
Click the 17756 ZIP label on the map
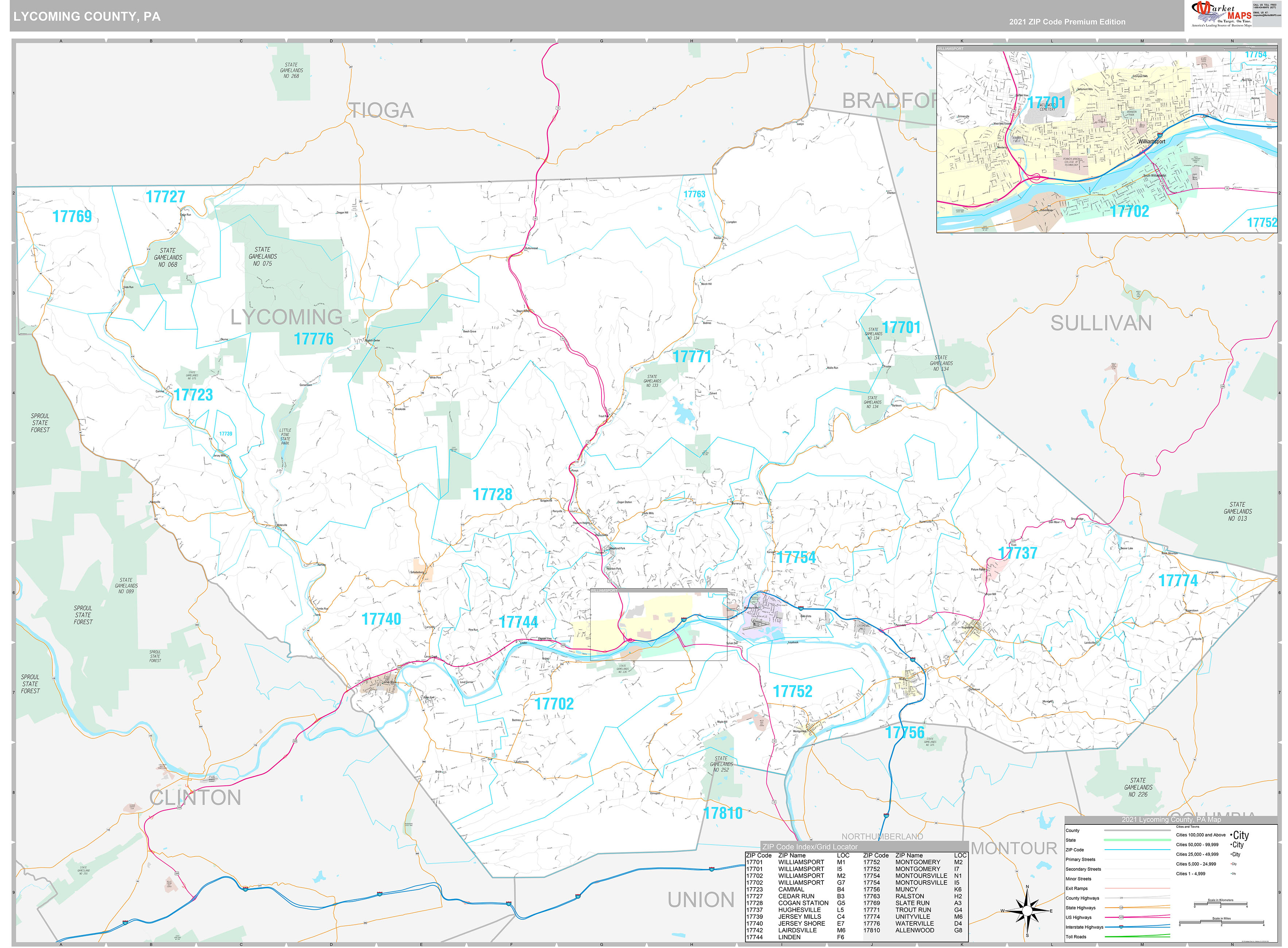pyautogui.click(x=905, y=733)
